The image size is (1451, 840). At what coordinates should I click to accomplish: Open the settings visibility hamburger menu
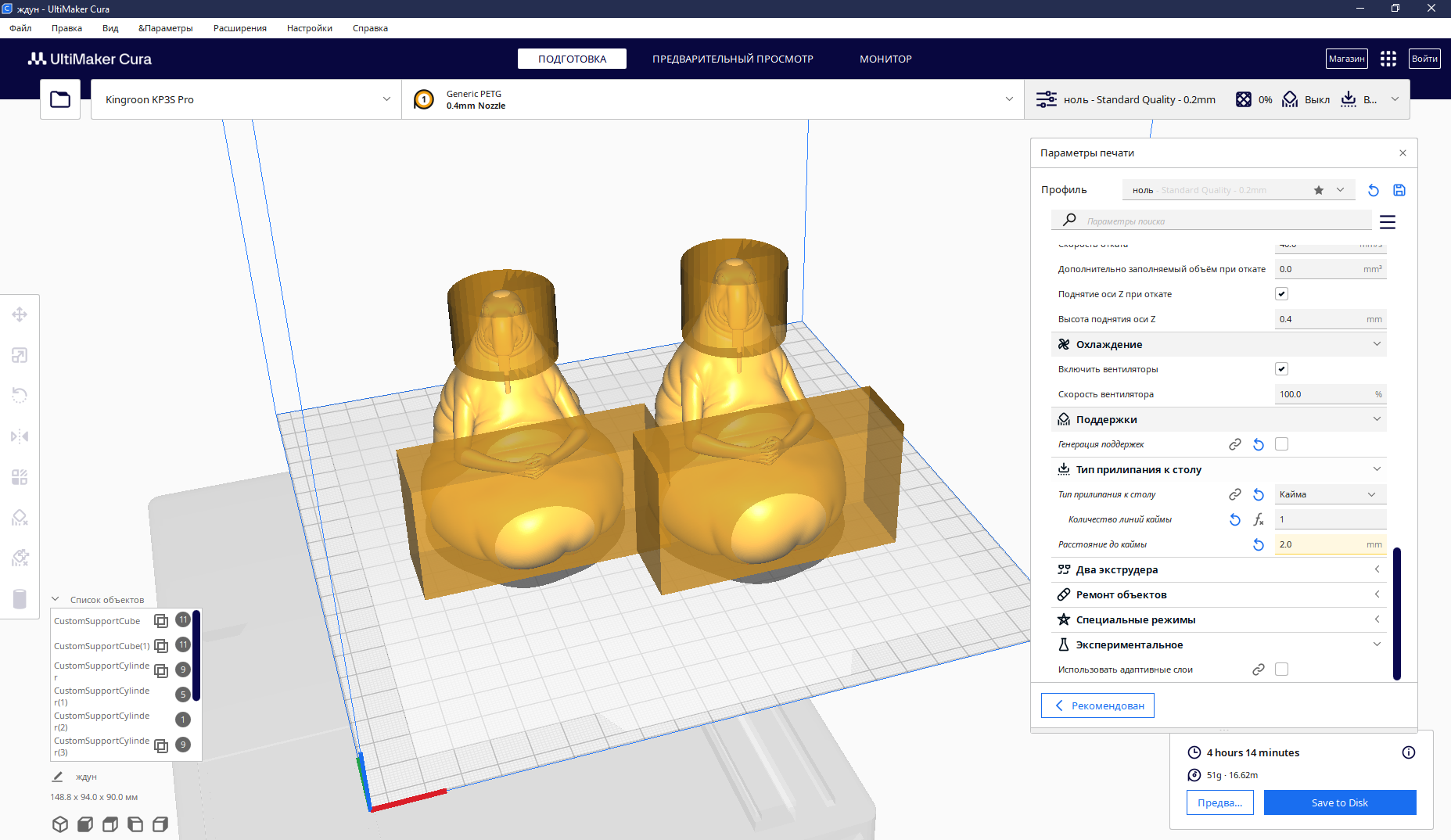pos(1387,222)
